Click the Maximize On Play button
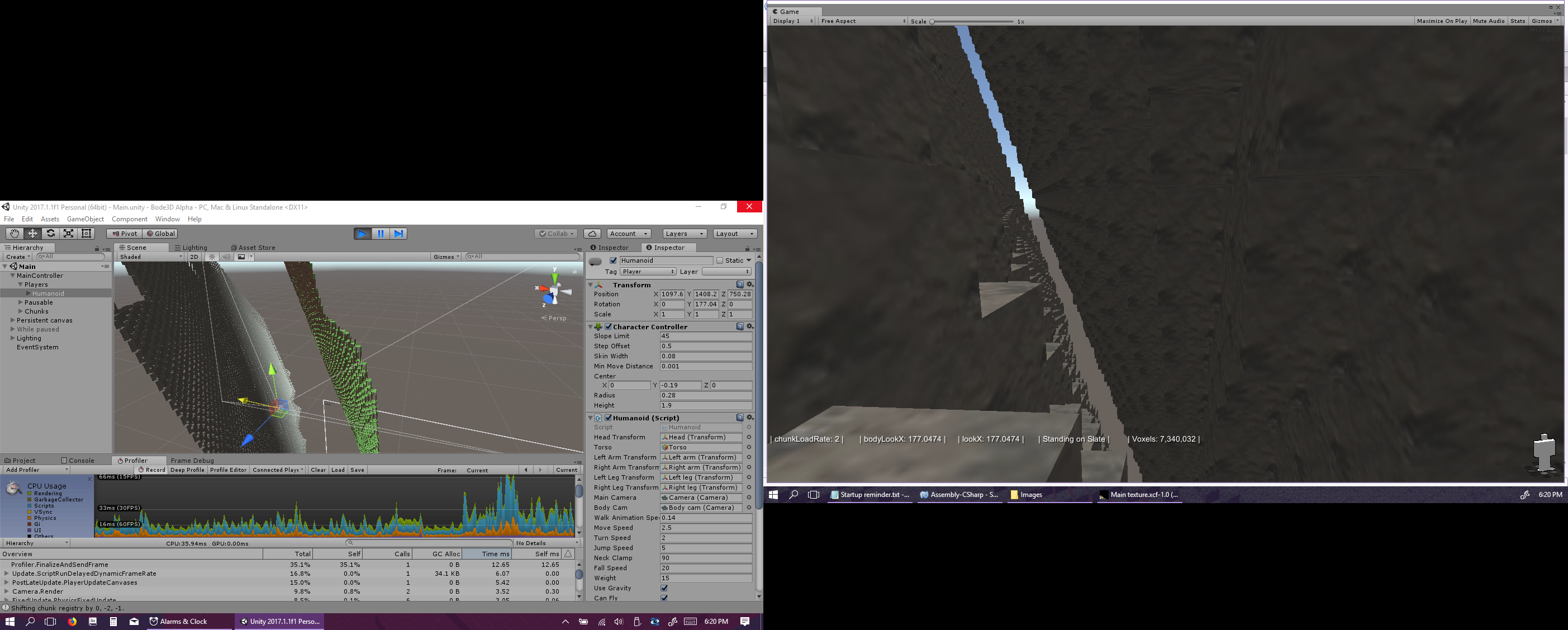 1441,21
